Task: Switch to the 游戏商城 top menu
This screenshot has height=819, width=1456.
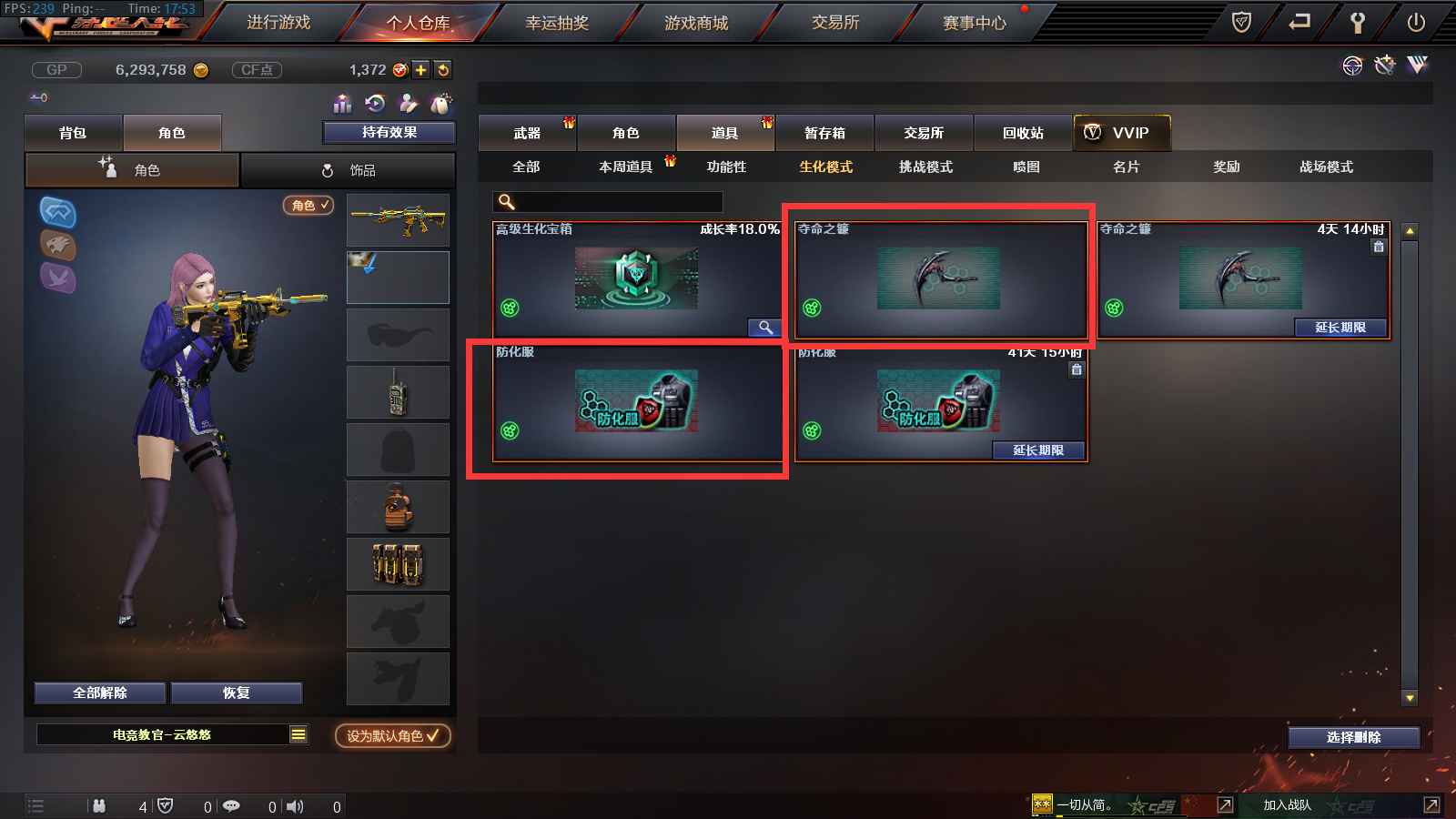Action: (696, 23)
